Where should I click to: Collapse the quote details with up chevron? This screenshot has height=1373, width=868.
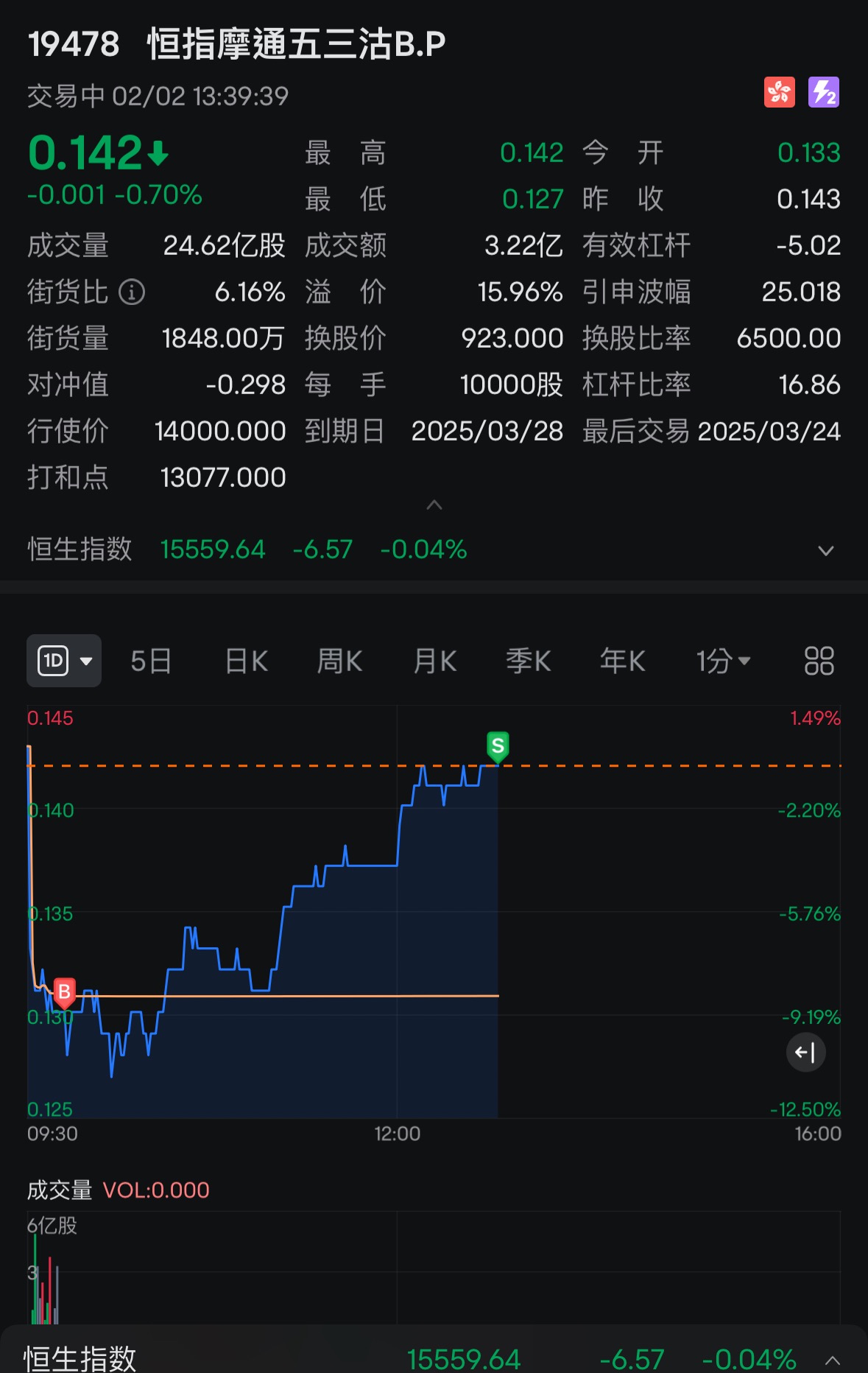point(434,505)
